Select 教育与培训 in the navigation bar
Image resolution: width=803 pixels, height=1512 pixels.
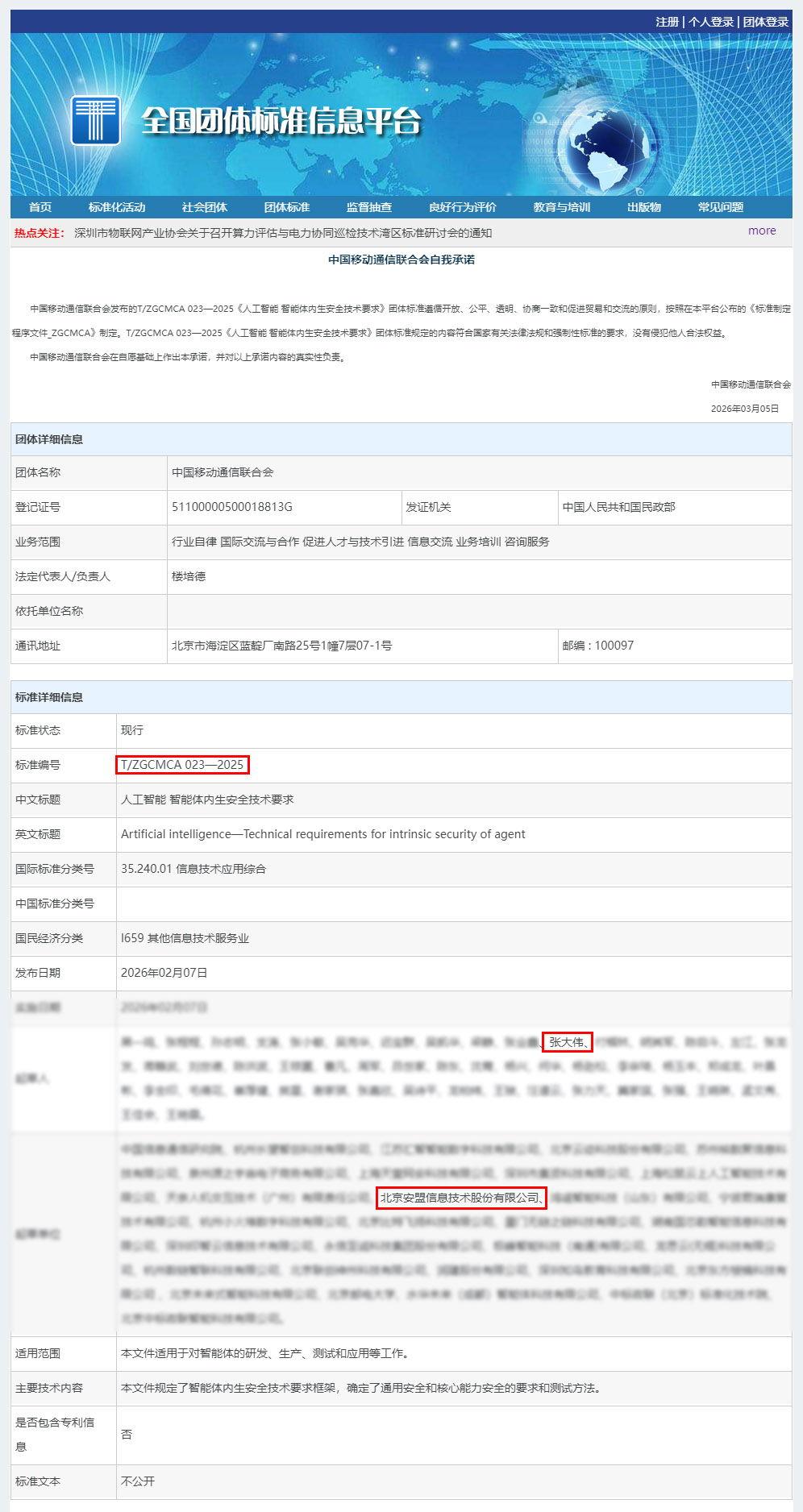coord(562,207)
